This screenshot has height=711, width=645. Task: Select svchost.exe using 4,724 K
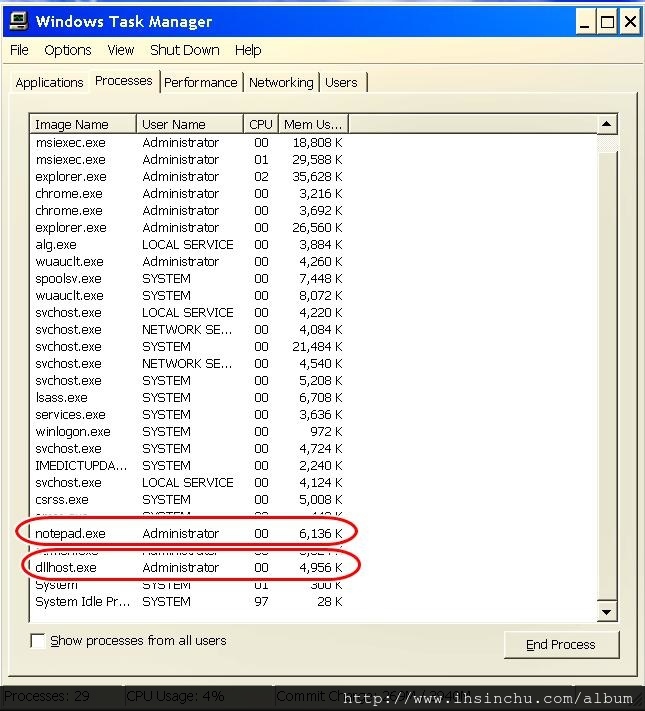coord(189,448)
